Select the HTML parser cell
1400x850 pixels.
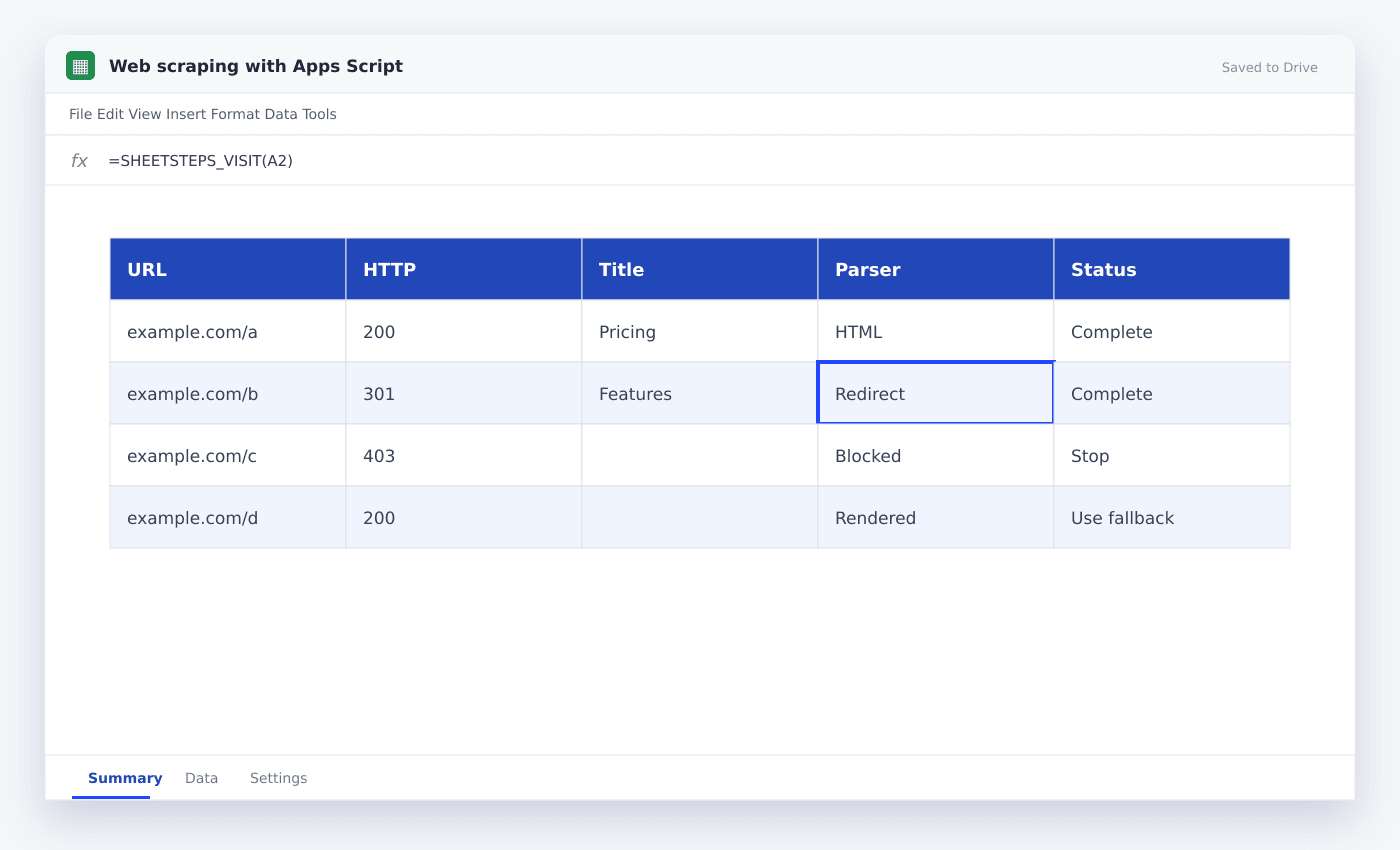click(x=936, y=331)
